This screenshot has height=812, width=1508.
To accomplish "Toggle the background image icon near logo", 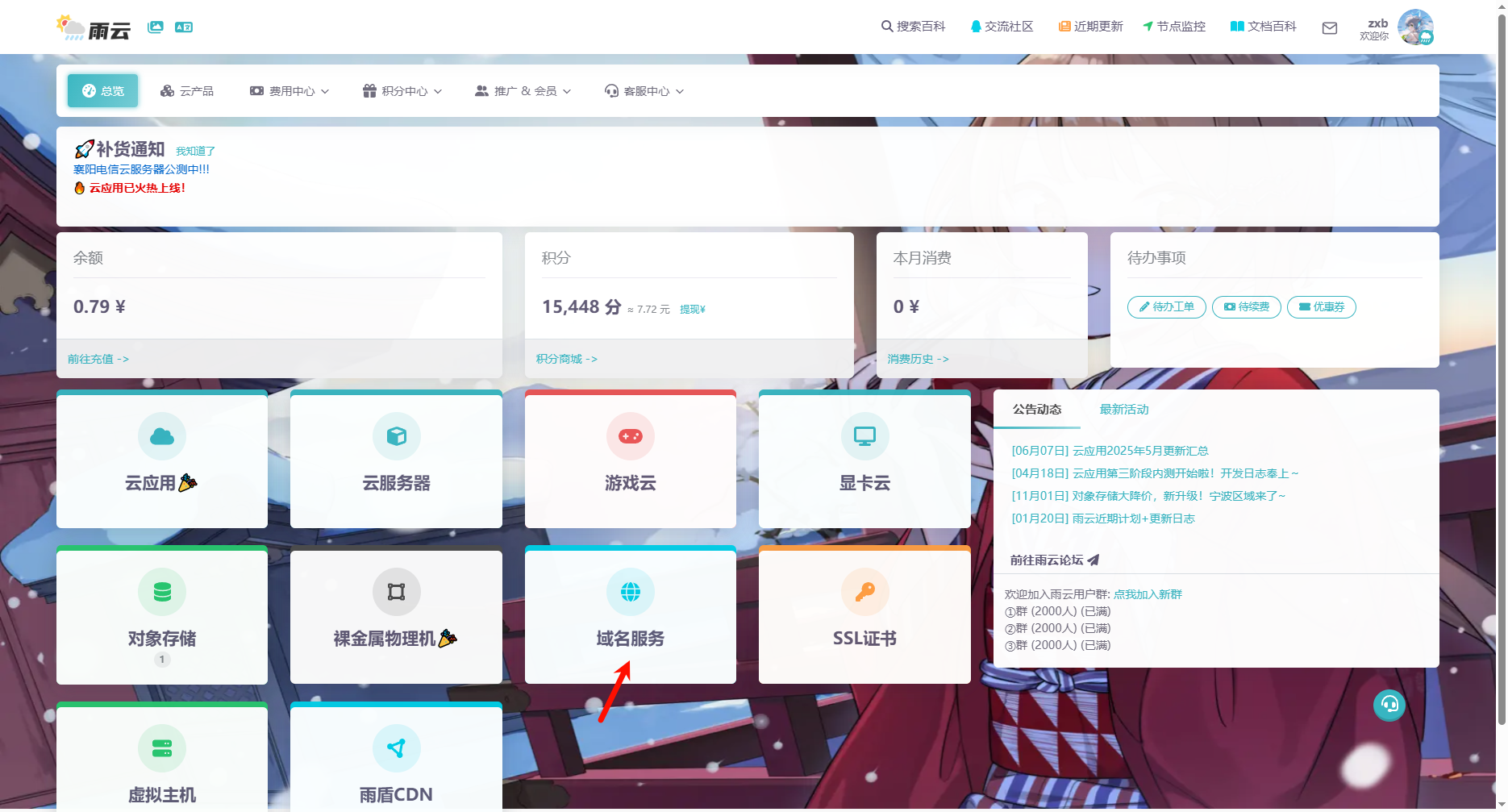I will (156, 27).
